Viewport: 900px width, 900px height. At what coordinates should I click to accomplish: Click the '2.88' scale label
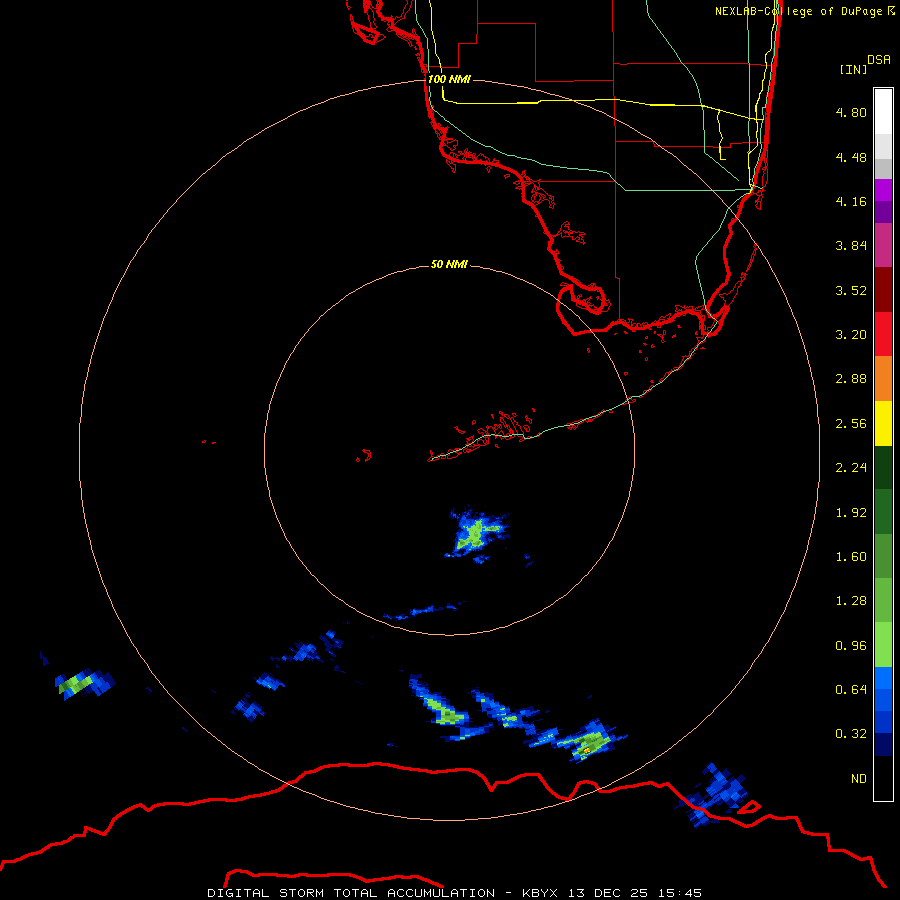851,379
